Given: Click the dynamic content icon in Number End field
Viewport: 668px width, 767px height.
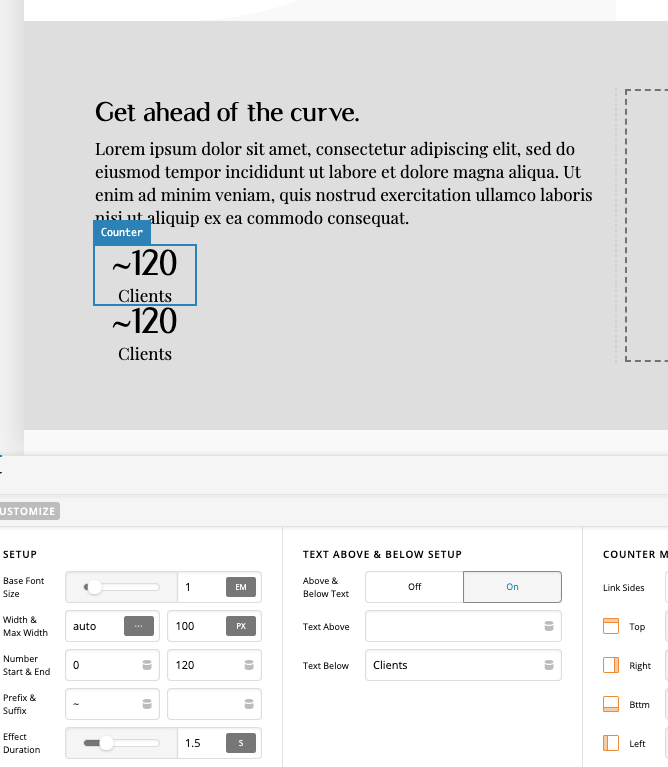Looking at the screenshot, I should 248,665.
